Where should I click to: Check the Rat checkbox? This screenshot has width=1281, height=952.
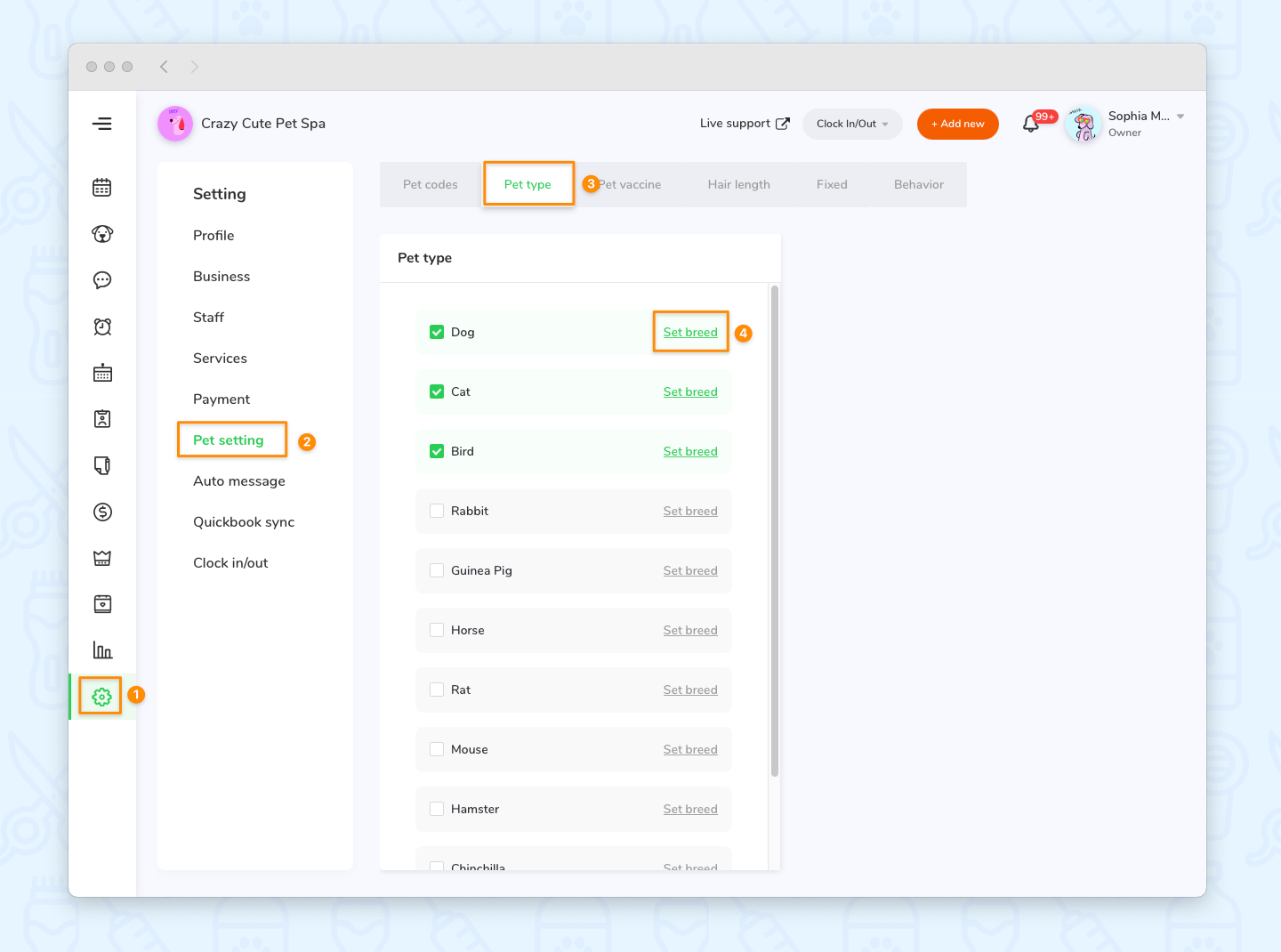coord(437,690)
